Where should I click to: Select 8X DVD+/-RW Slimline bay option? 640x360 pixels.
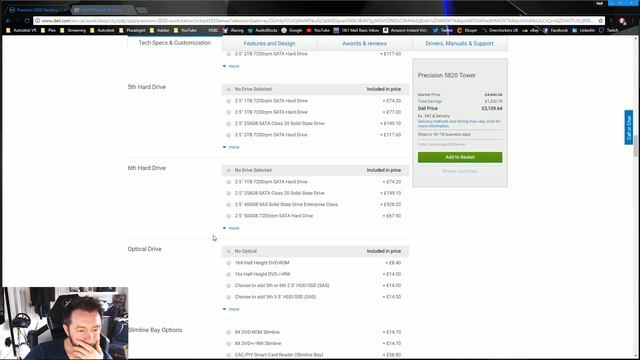(x=229, y=344)
